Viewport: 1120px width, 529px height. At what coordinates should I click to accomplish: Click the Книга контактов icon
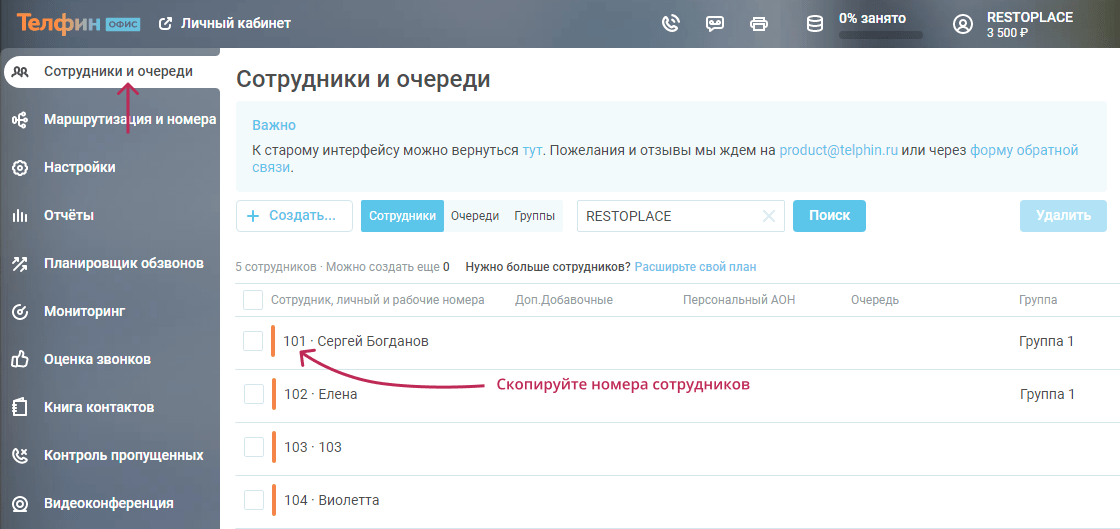(x=20, y=408)
